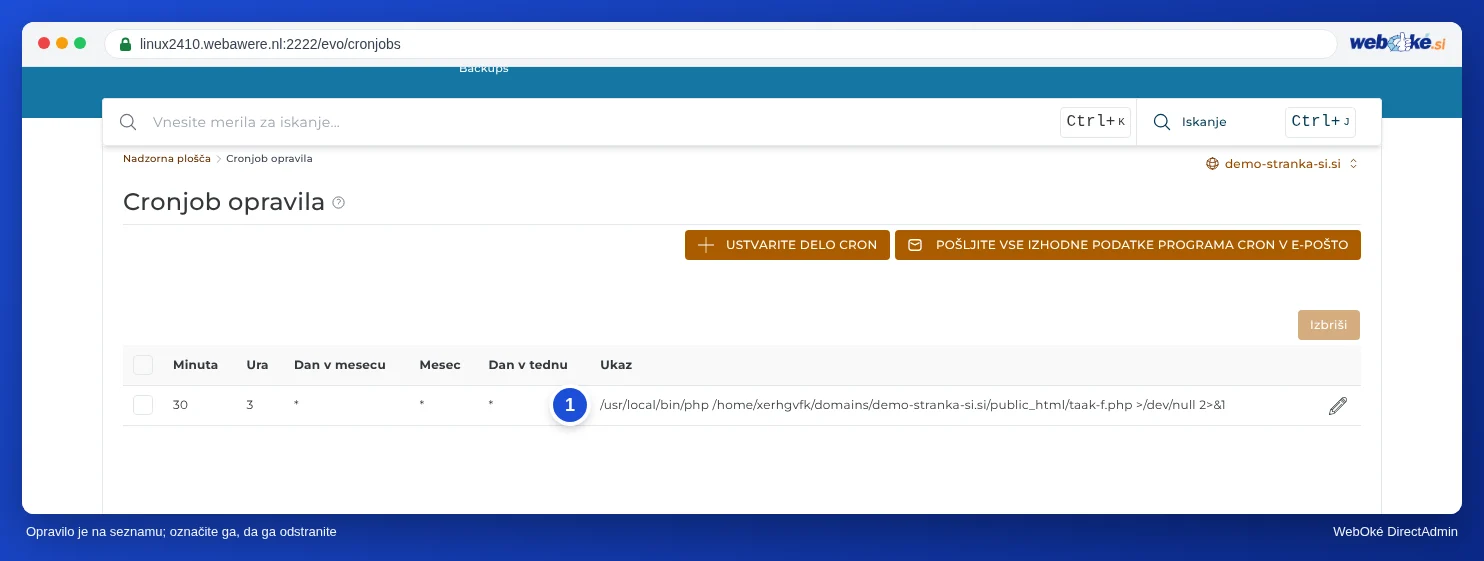Click USTVARITE DELO CRON button
This screenshot has height=561, width=1484.
[x=787, y=245]
